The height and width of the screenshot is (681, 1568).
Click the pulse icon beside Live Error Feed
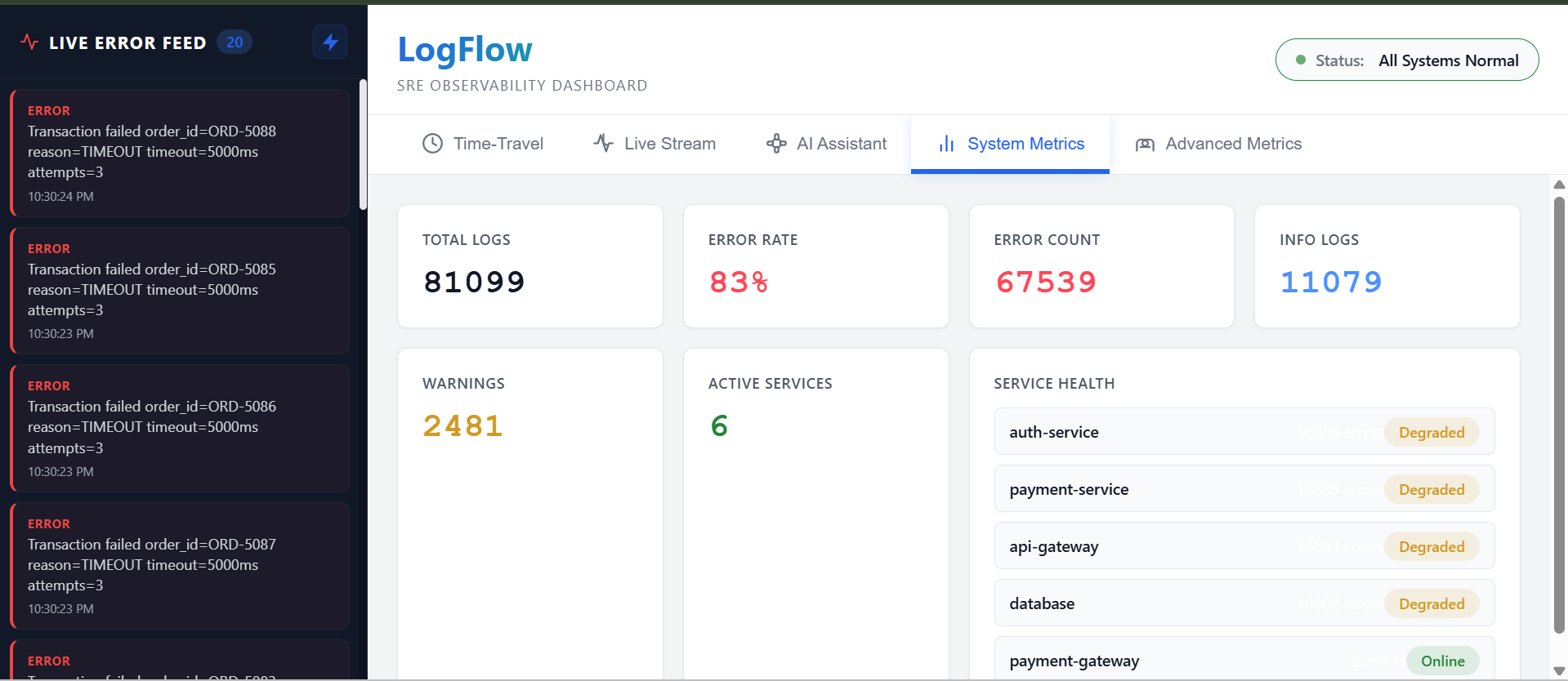pyautogui.click(x=29, y=42)
